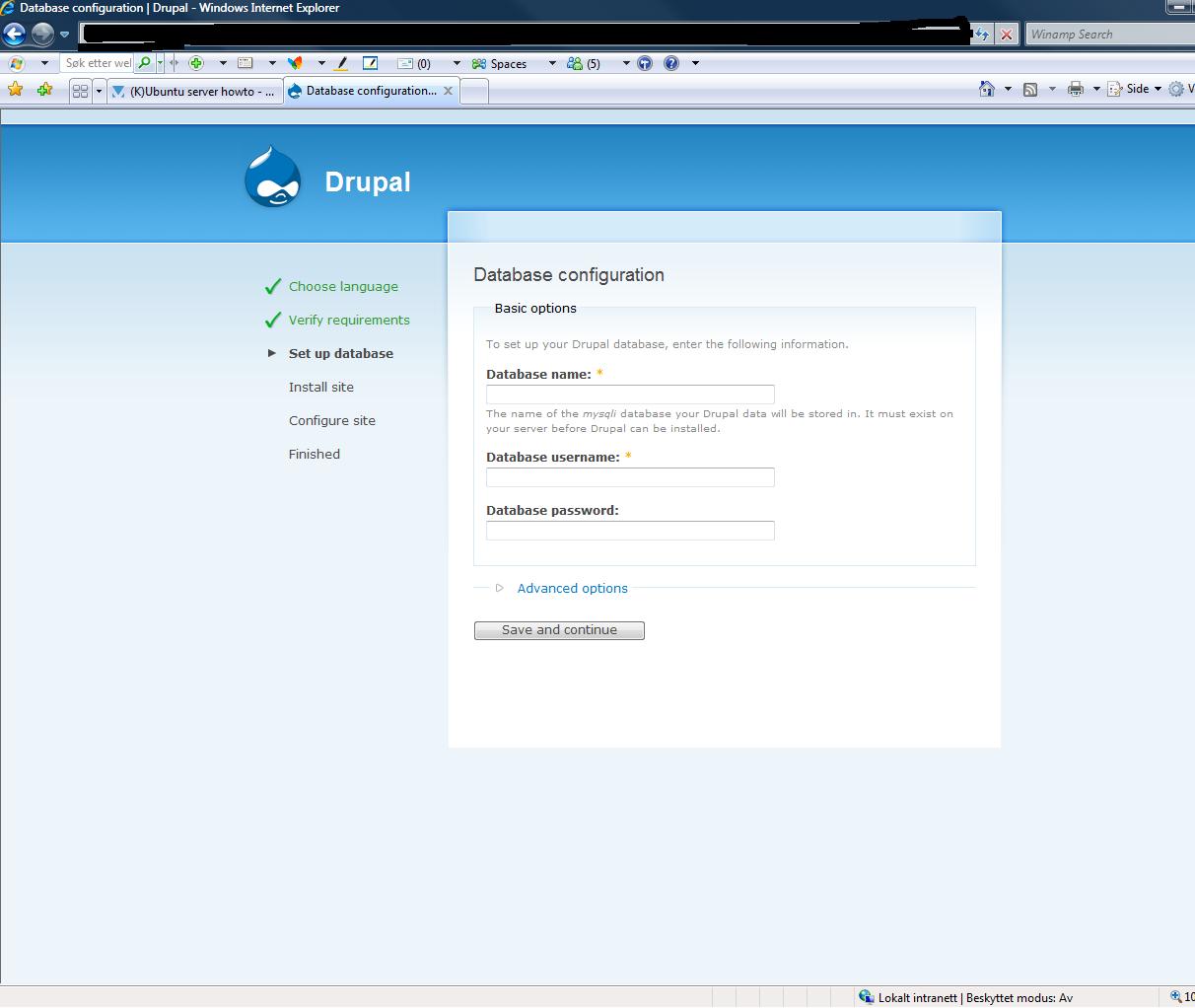Click the RSS feeds icon
This screenshot has height=1008, width=1195.
(1030, 89)
